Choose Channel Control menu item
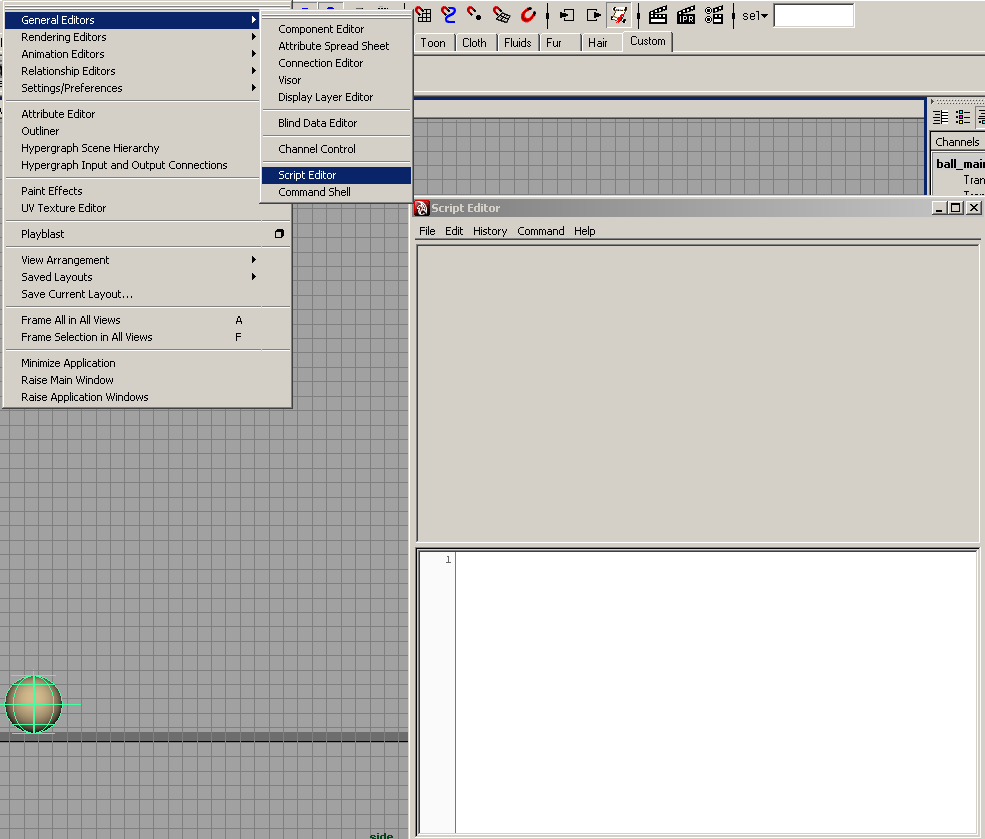The height and width of the screenshot is (839, 985). 336,149
